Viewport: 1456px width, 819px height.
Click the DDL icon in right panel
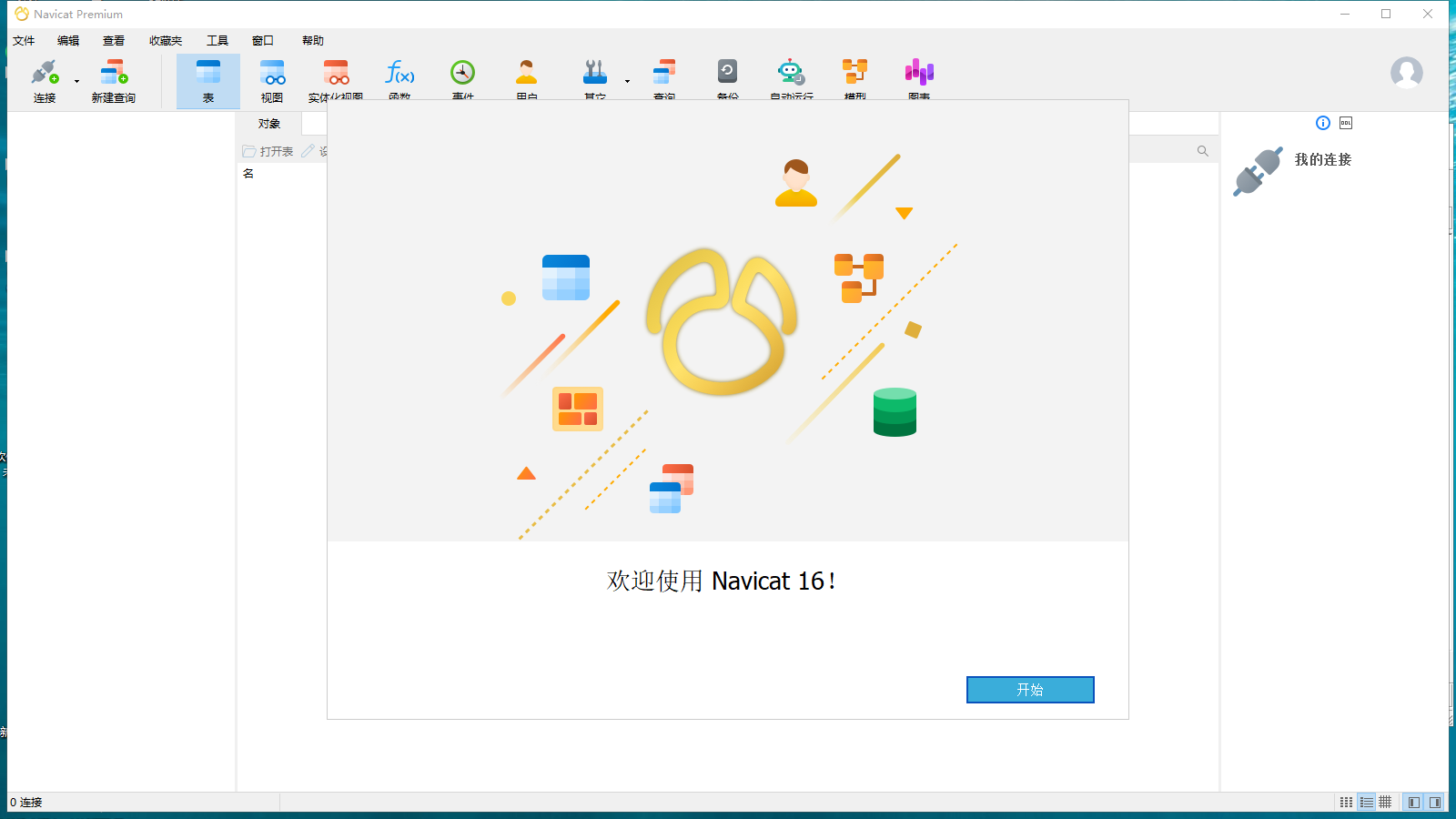point(1346,123)
